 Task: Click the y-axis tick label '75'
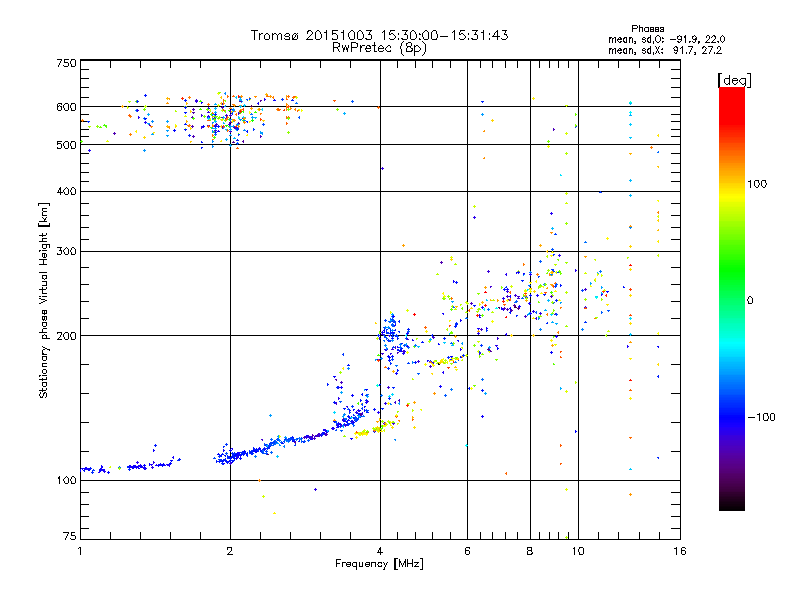(70, 536)
